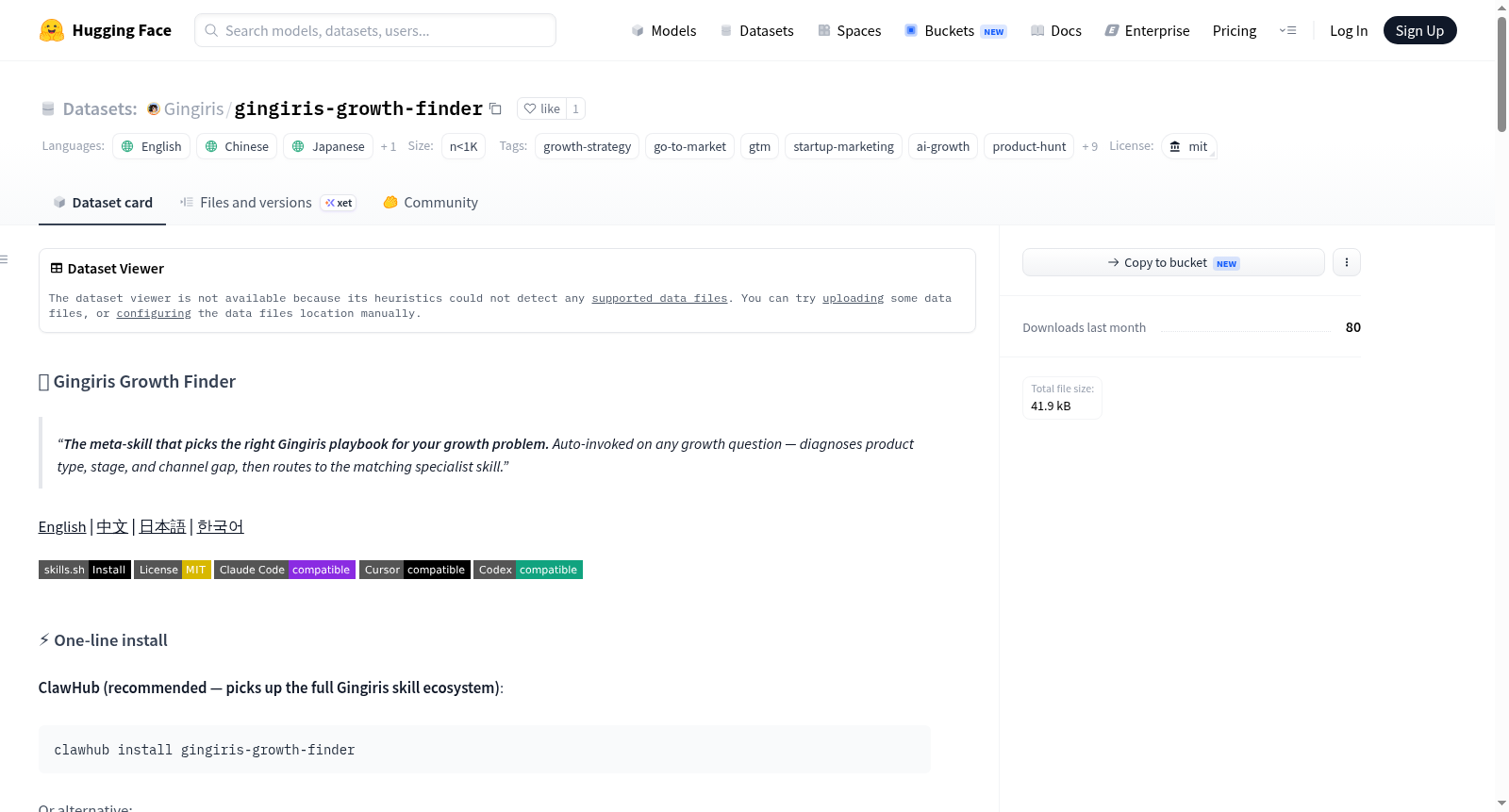This screenshot has width=1509, height=812.
Task: Click the mit license tag
Action: (x=1188, y=146)
